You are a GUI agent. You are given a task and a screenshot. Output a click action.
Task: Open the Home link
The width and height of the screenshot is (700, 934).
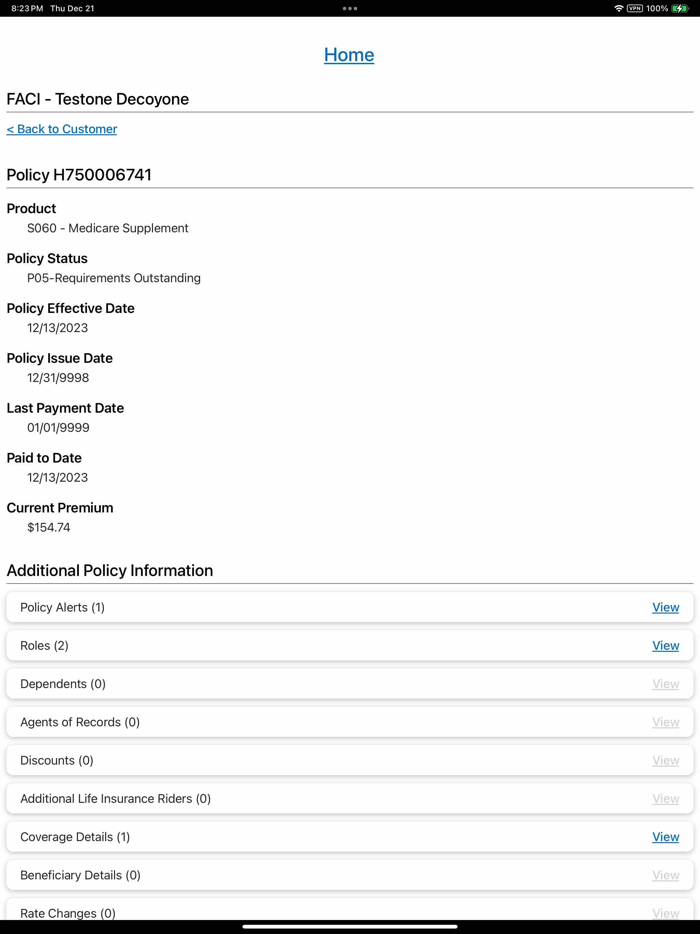349,55
